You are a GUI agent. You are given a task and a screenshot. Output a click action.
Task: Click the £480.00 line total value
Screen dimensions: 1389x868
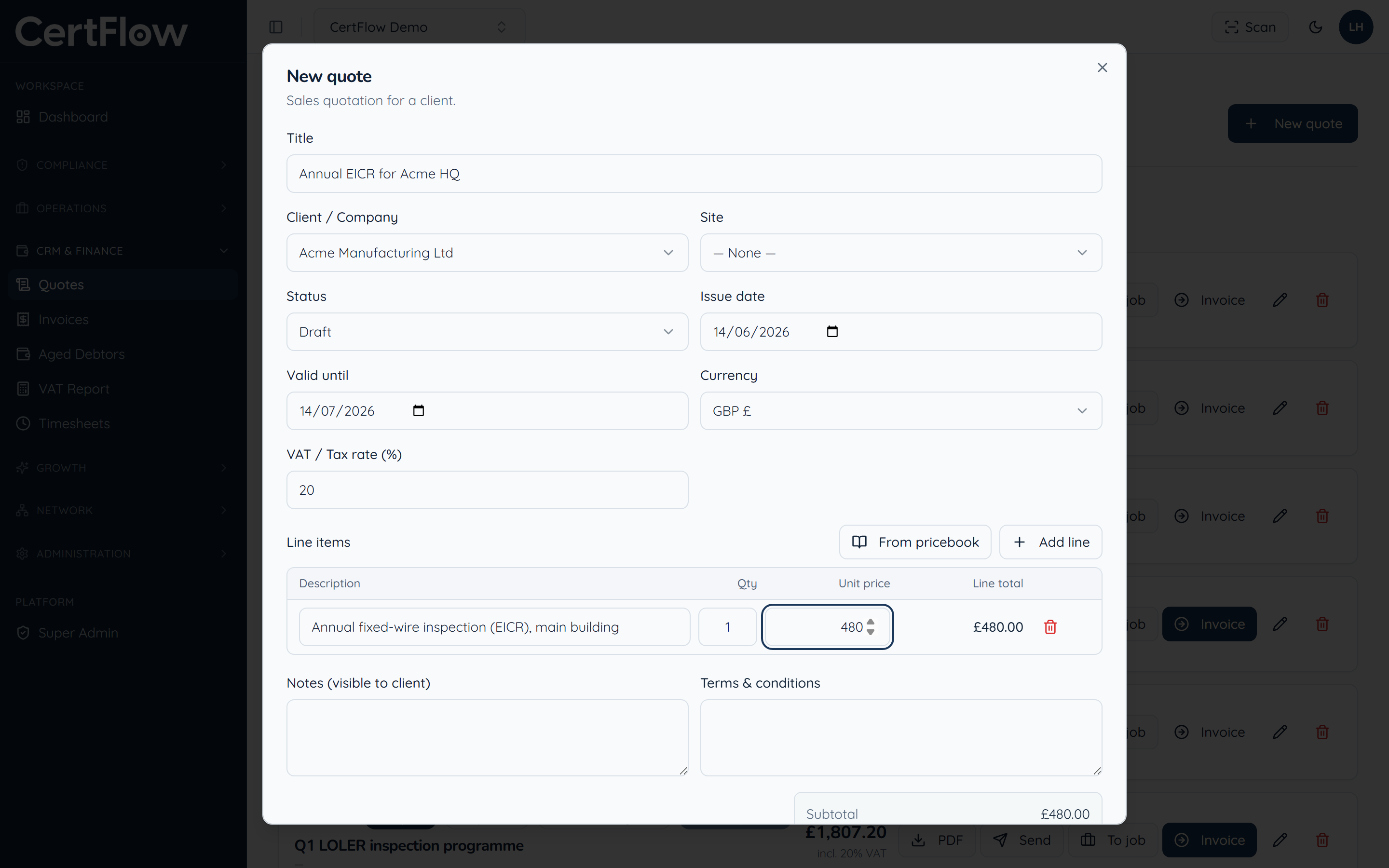pos(997,627)
